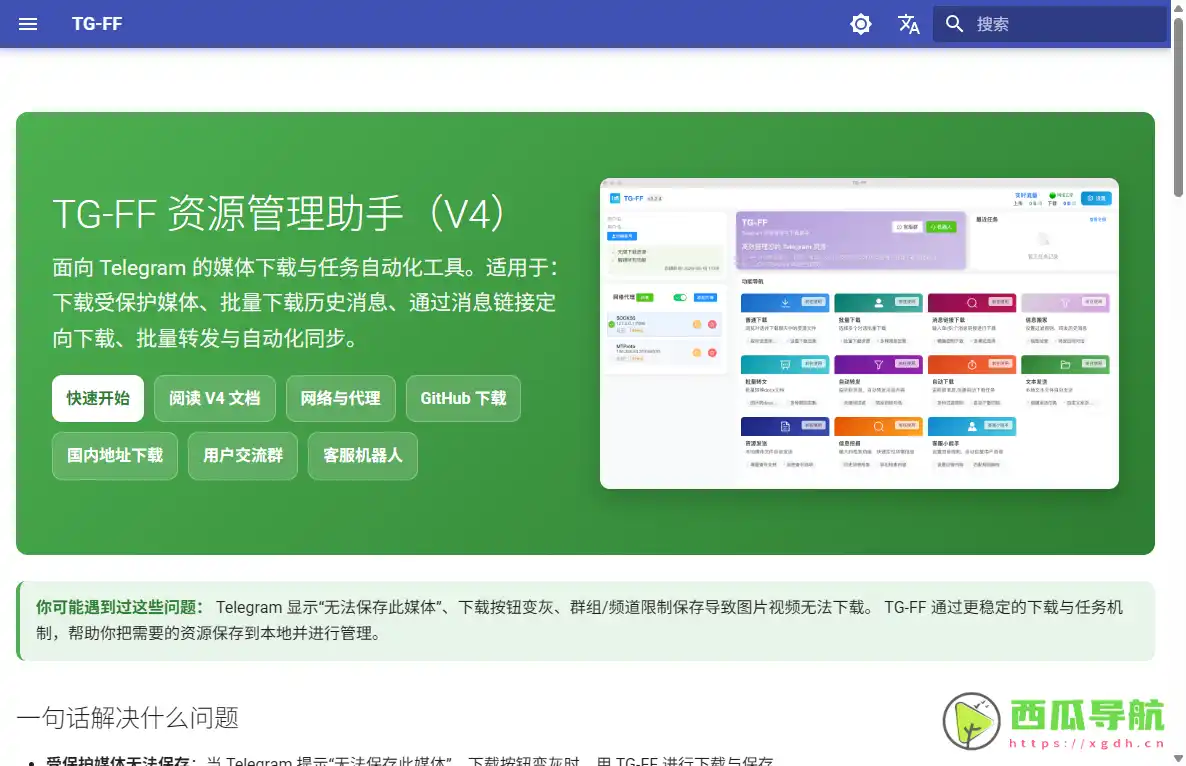Click the TG-FF site title
The width and height of the screenshot is (1186, 766).
click(x=97, y=24)
